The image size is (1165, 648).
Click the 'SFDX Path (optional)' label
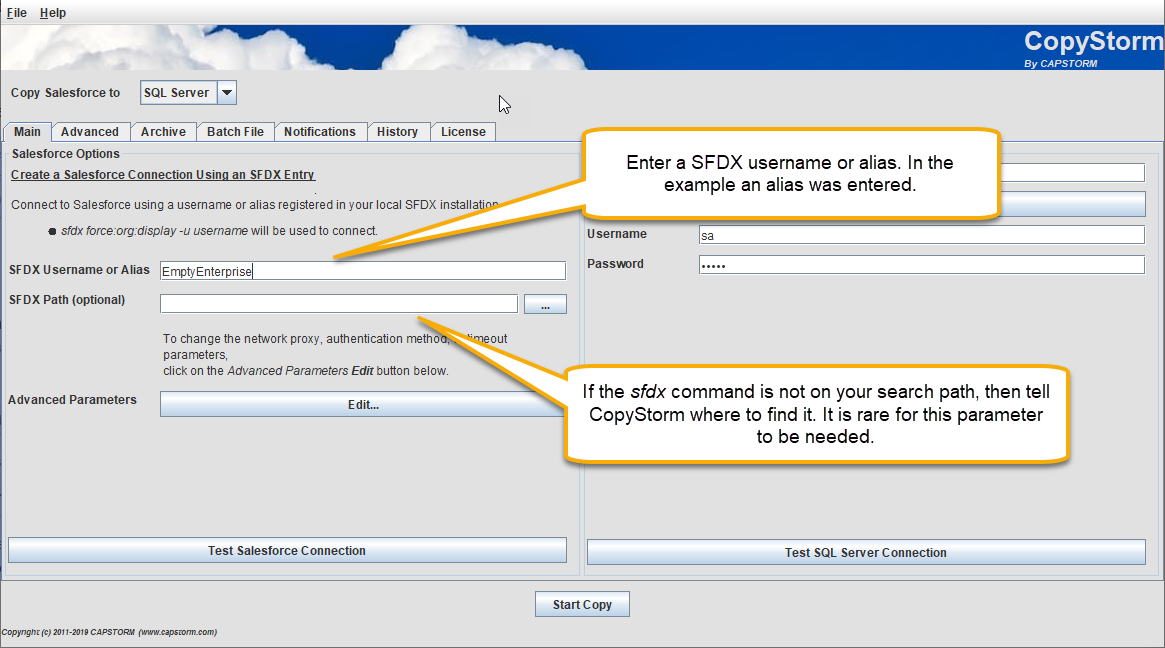tap(67, 299)
